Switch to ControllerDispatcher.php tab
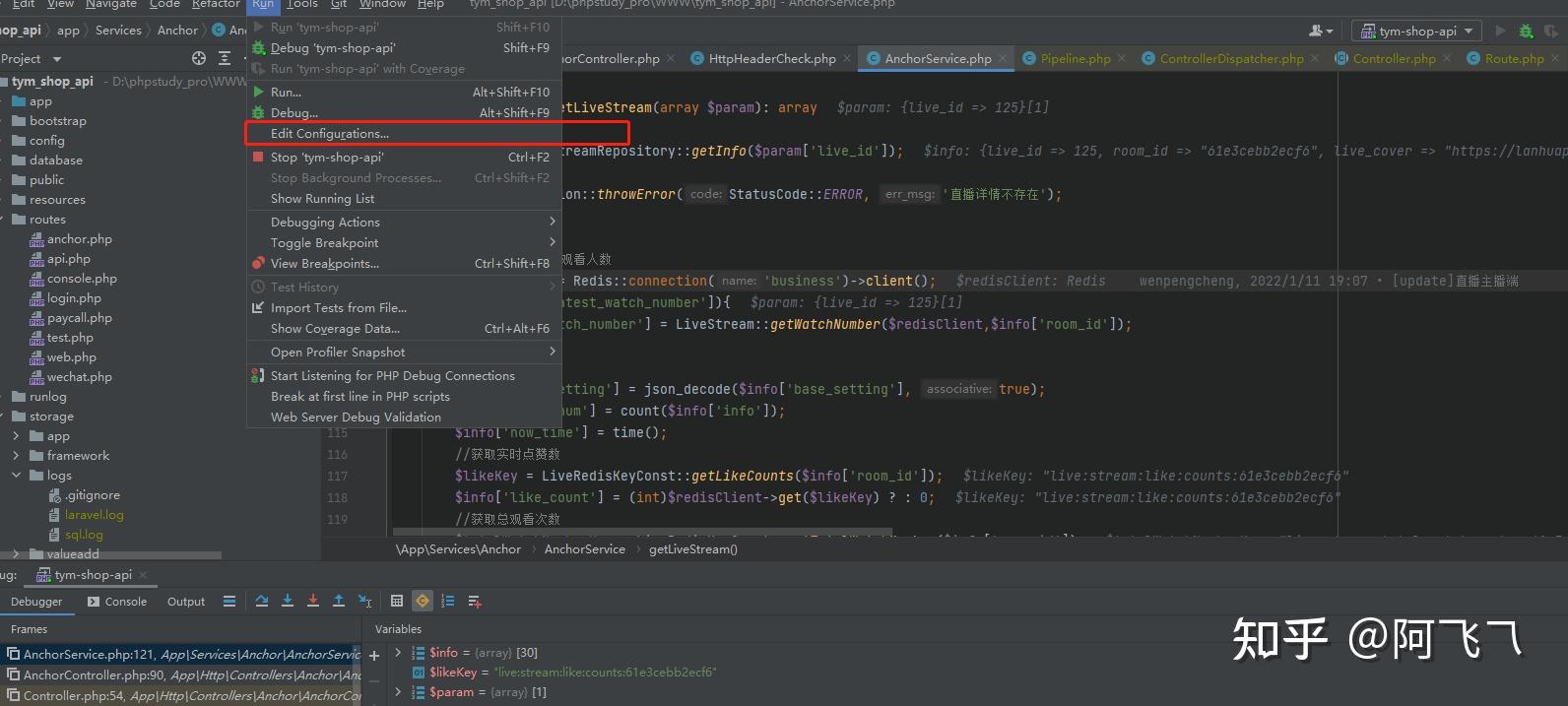This screenshot has width=1568, height=706. (x=1231, y=58)
